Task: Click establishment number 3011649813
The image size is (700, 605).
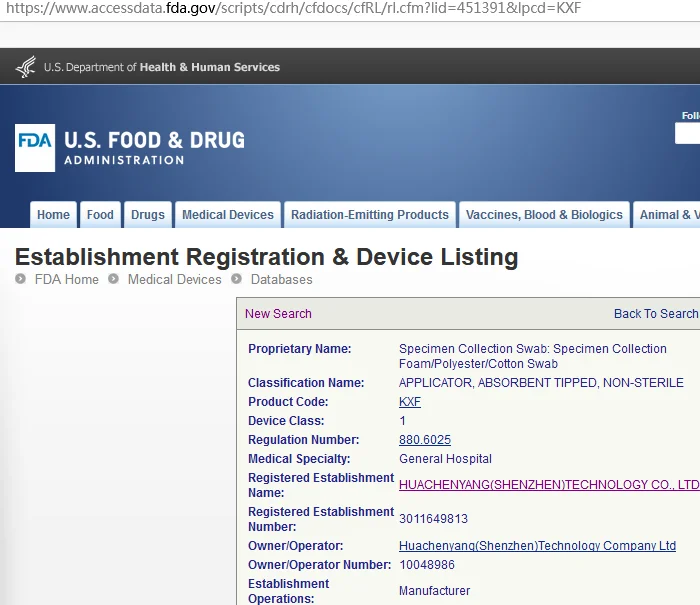Action: 433,519
